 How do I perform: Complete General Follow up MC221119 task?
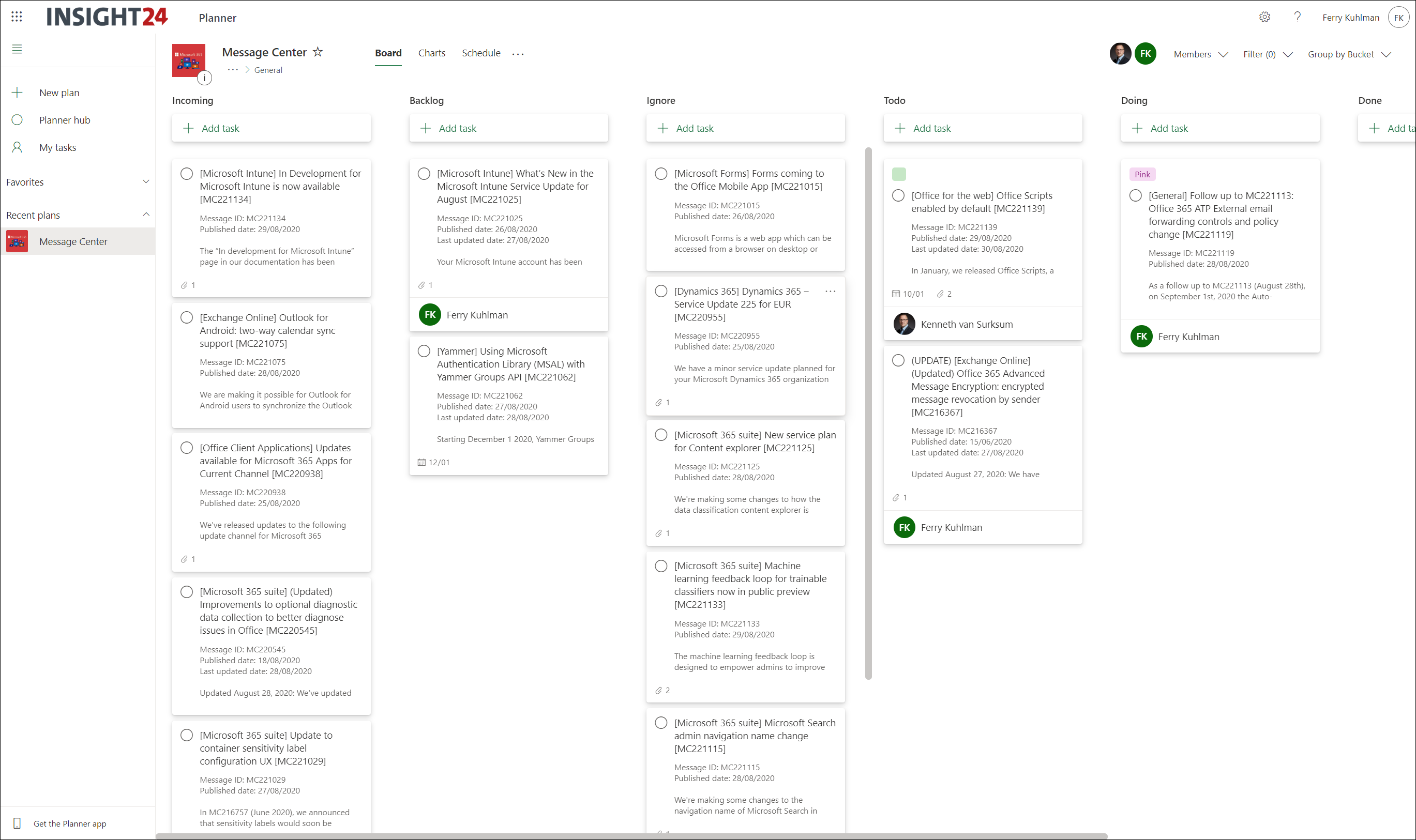[1135, 195]
